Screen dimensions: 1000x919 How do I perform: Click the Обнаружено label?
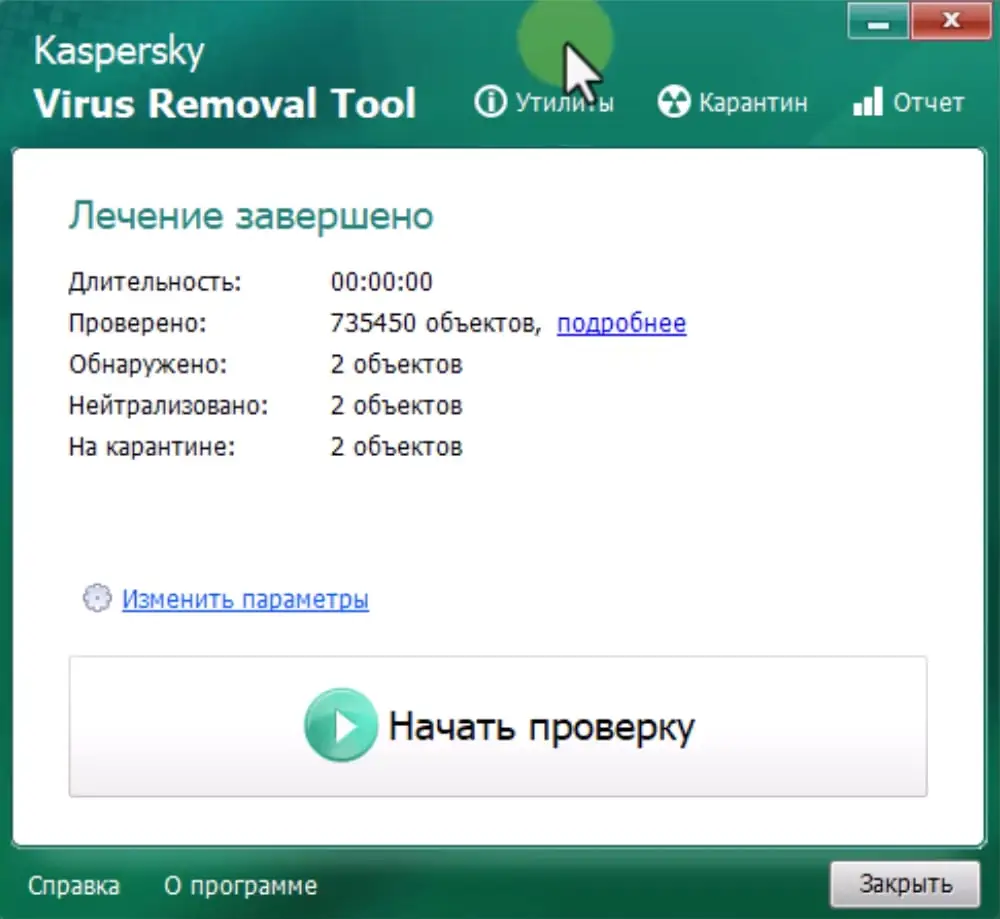[x=148, y=365]
